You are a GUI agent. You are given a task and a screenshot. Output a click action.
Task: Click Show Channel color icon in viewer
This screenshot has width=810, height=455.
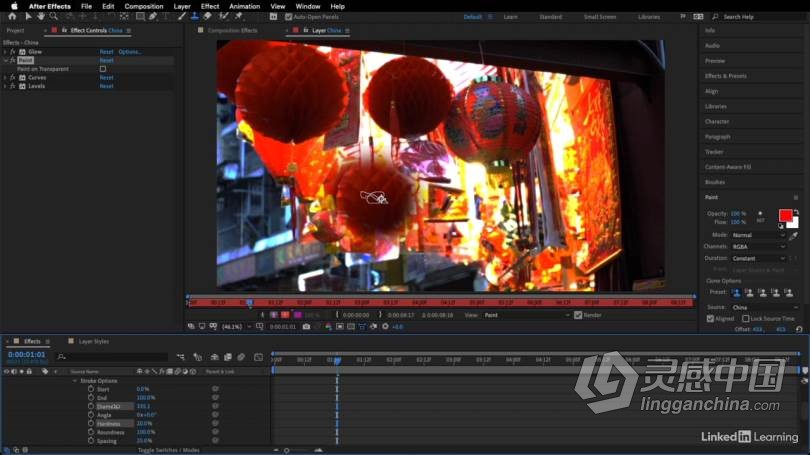tap(328, 326)
